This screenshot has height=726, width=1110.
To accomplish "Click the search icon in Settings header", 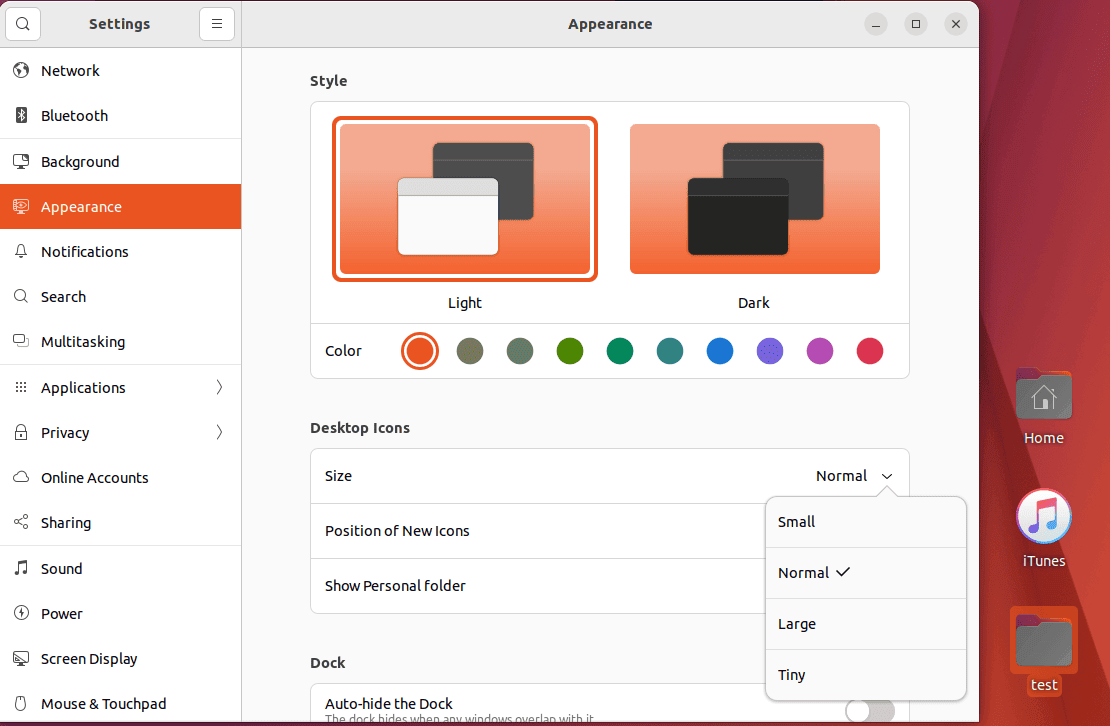I will [x=23, y=24].
